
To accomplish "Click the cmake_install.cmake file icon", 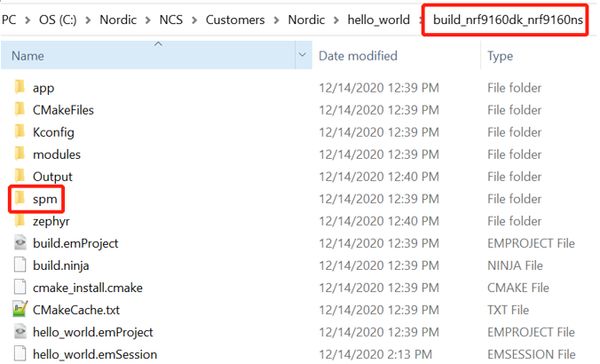I will coord(20,287).
